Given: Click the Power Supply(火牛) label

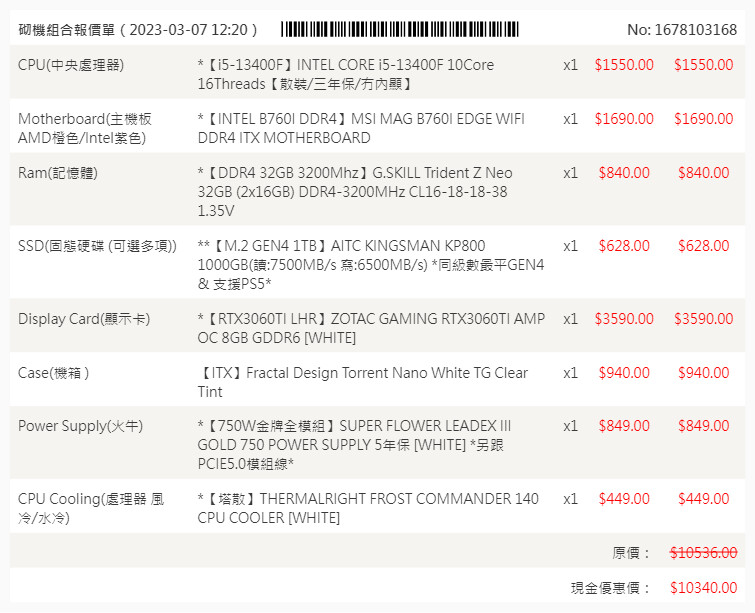Looking at the screenshot, I should (81, 426).
